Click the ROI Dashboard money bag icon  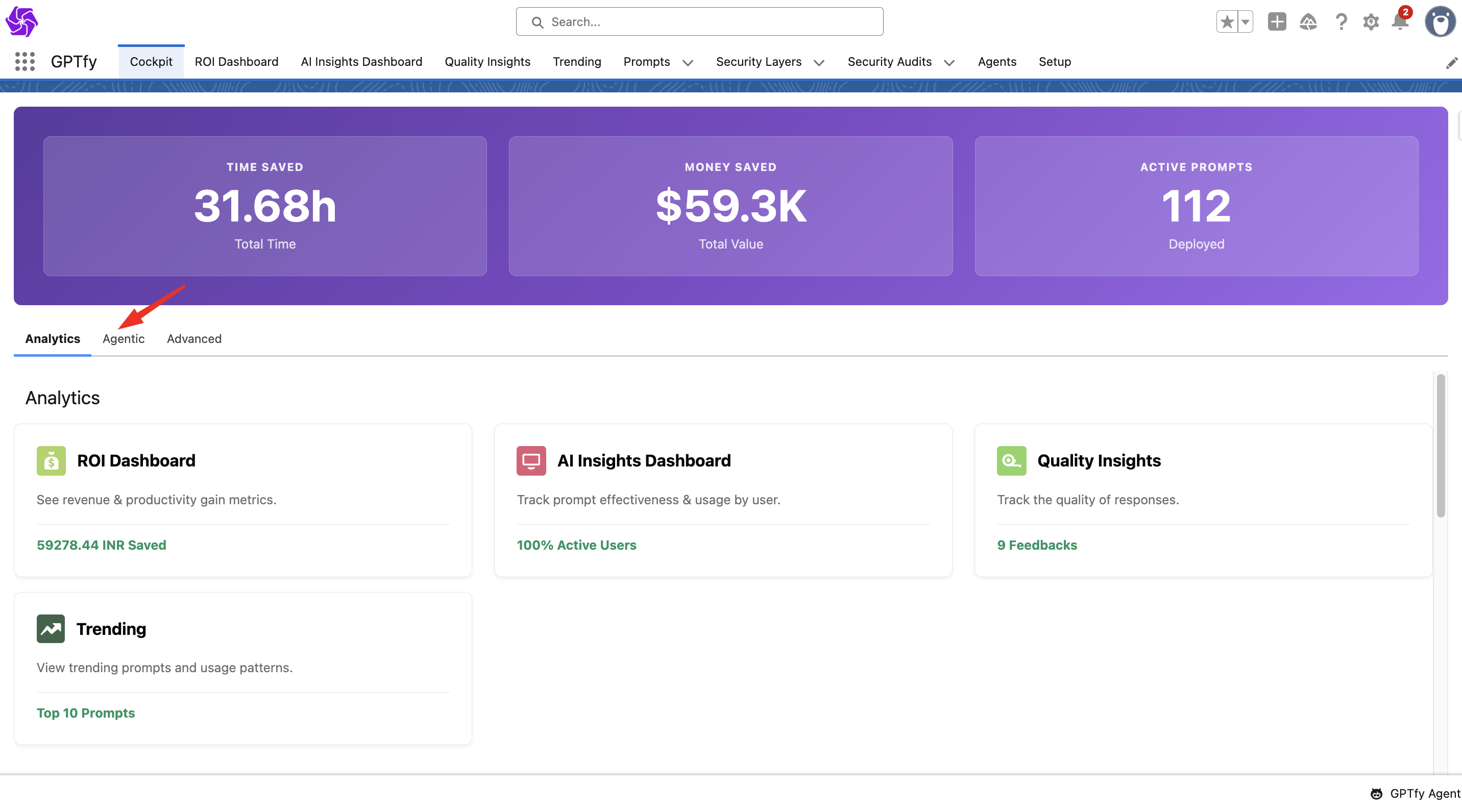(x=51, y=461)
